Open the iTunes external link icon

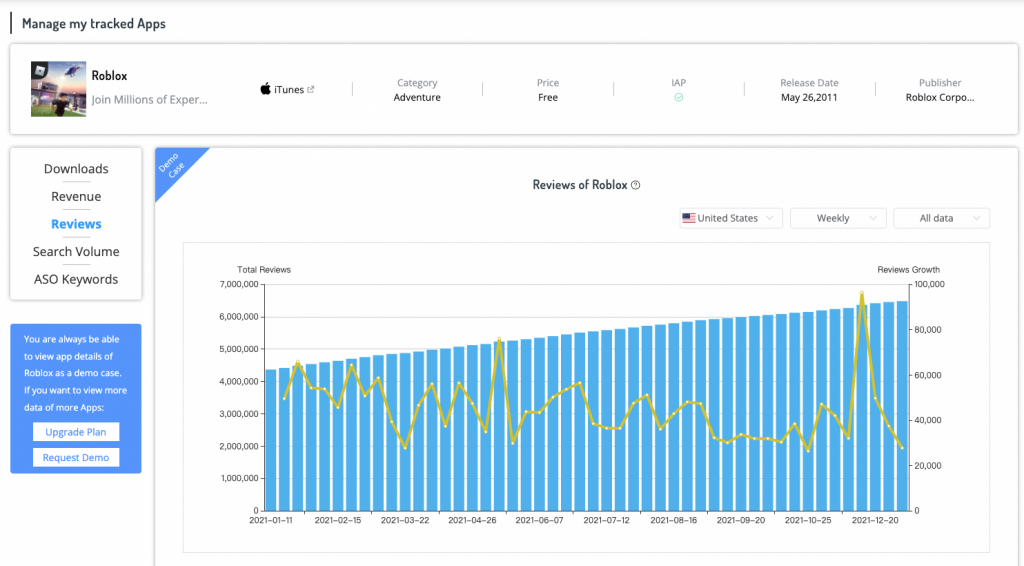311,90
